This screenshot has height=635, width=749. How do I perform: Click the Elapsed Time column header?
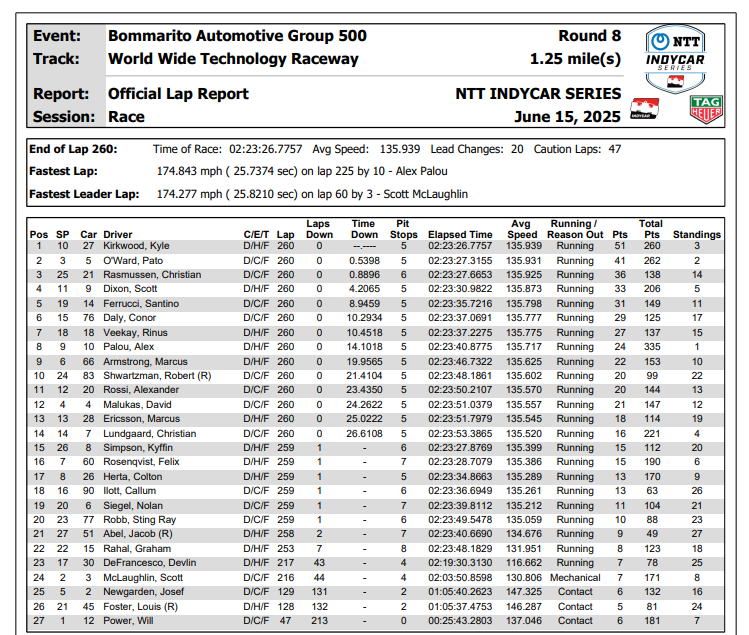[460, 235]
